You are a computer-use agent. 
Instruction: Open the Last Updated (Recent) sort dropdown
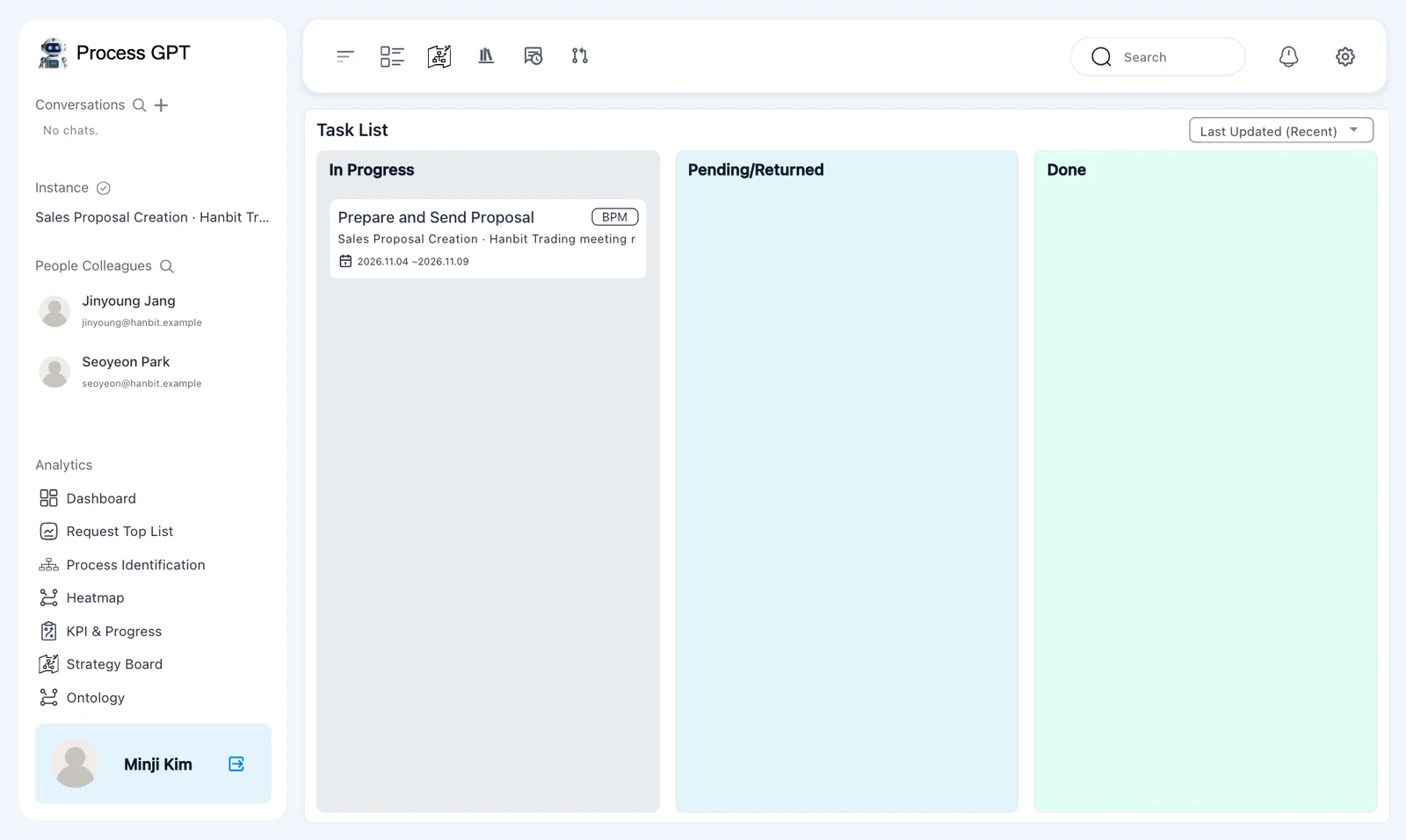tap(1281, 130)
